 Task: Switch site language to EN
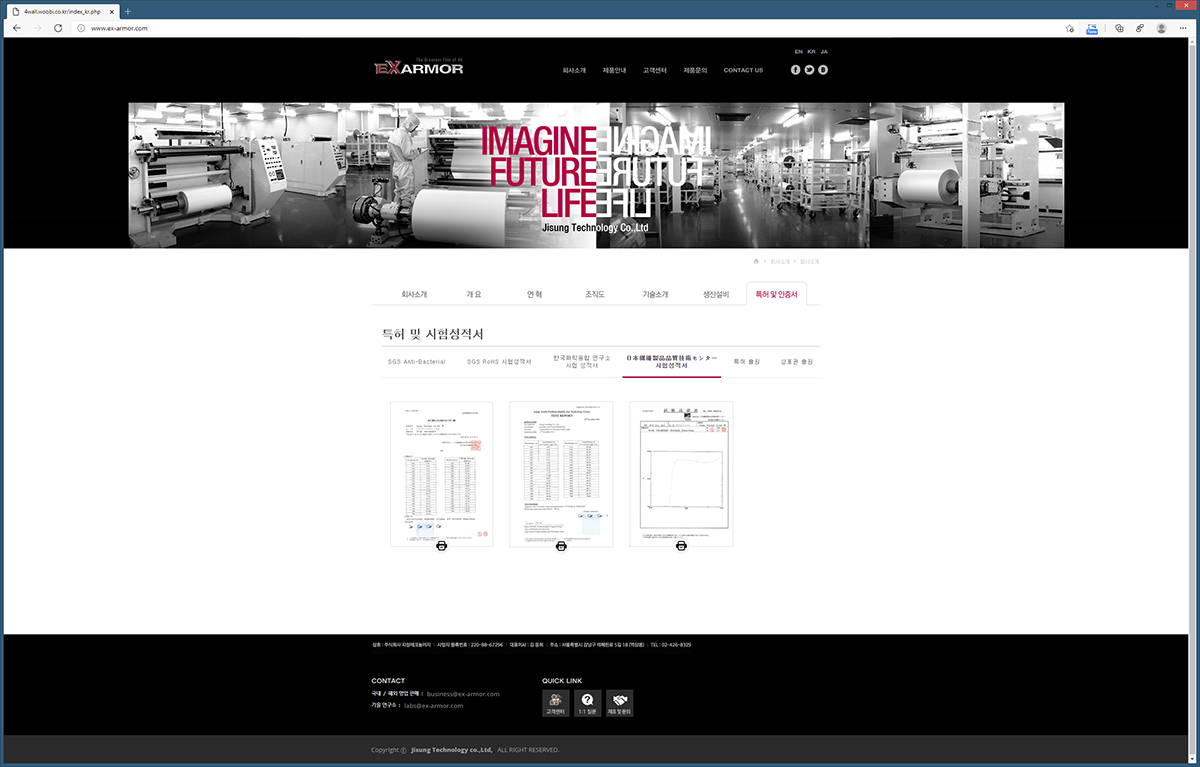click(798, 51)
